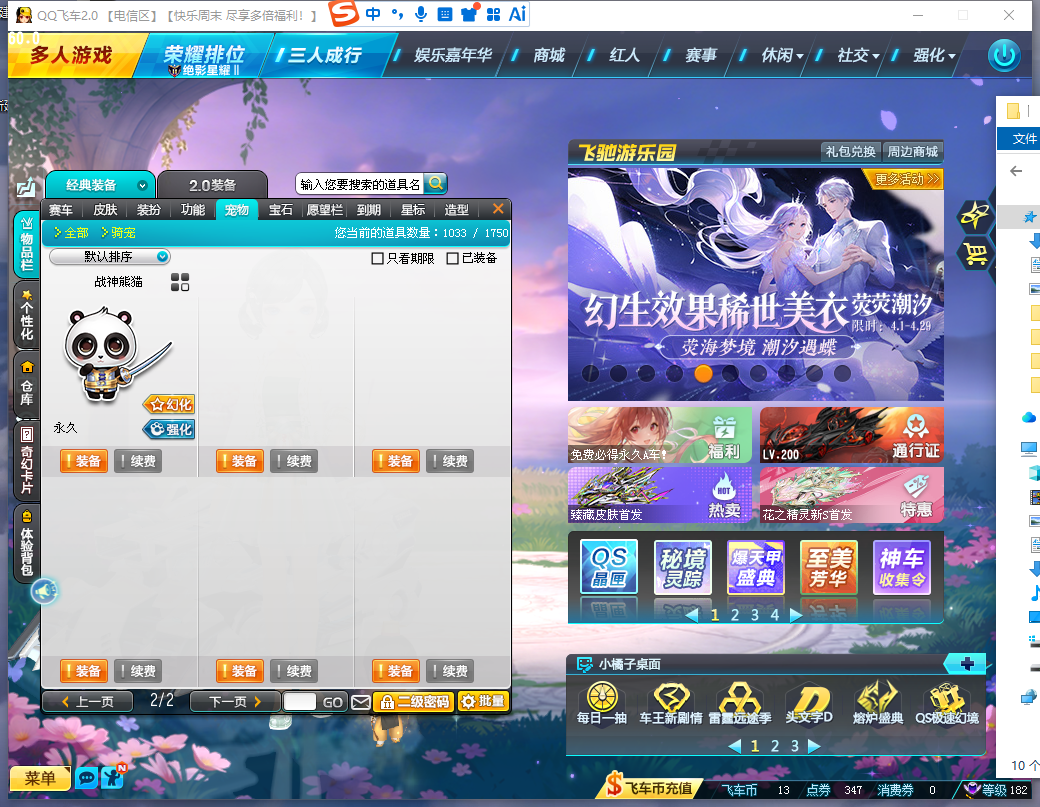Click previous arrow in activity tile pager
Image resolution: width=1040 pixels, height=807 pixels.
[x=692, y=615]
